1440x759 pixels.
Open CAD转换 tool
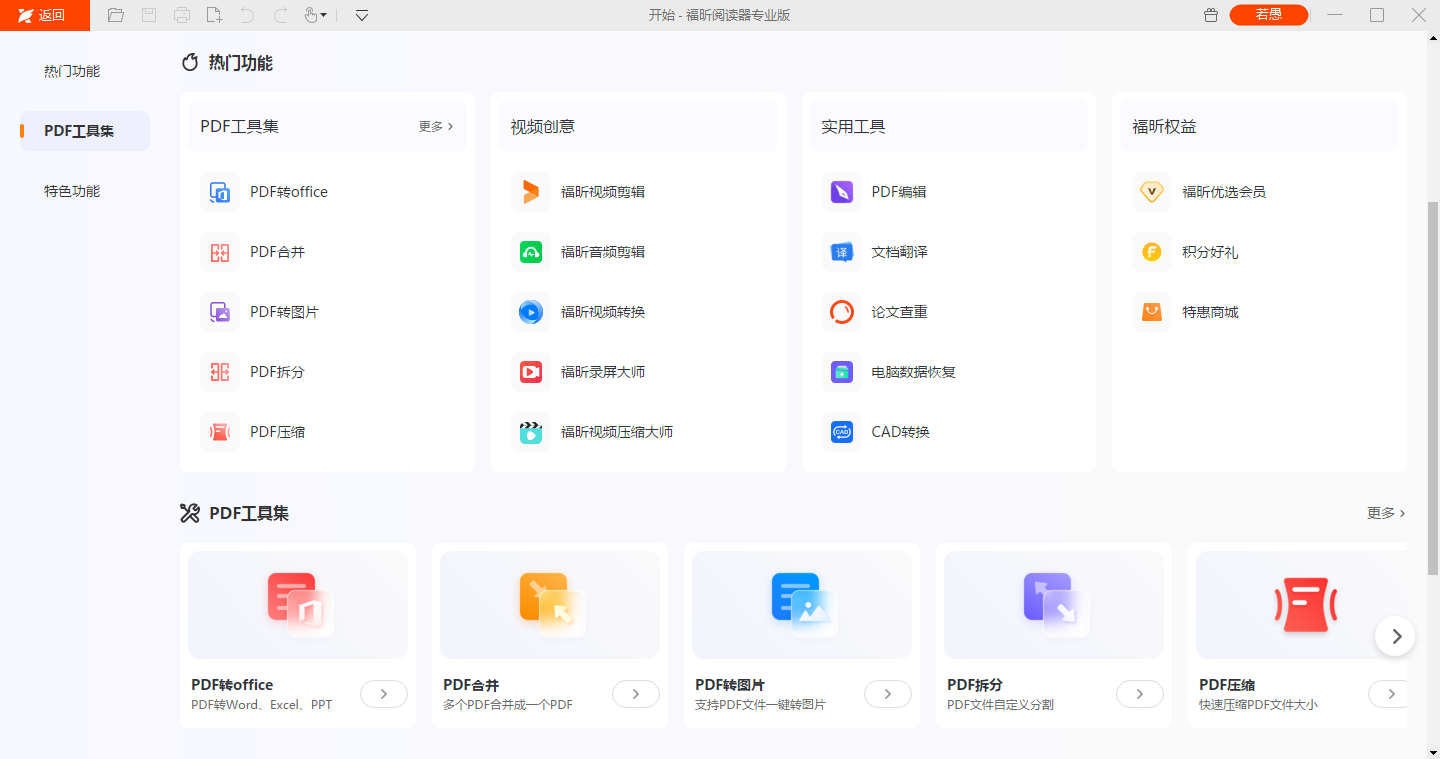pyautogui.click(x=899, y=432)
